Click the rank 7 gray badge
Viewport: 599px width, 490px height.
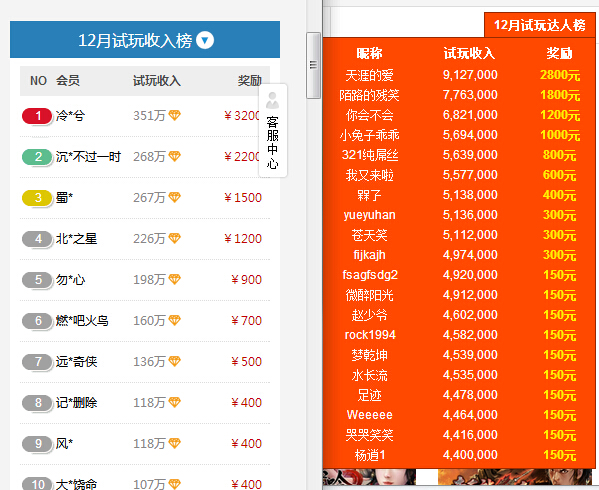point(37,362)
